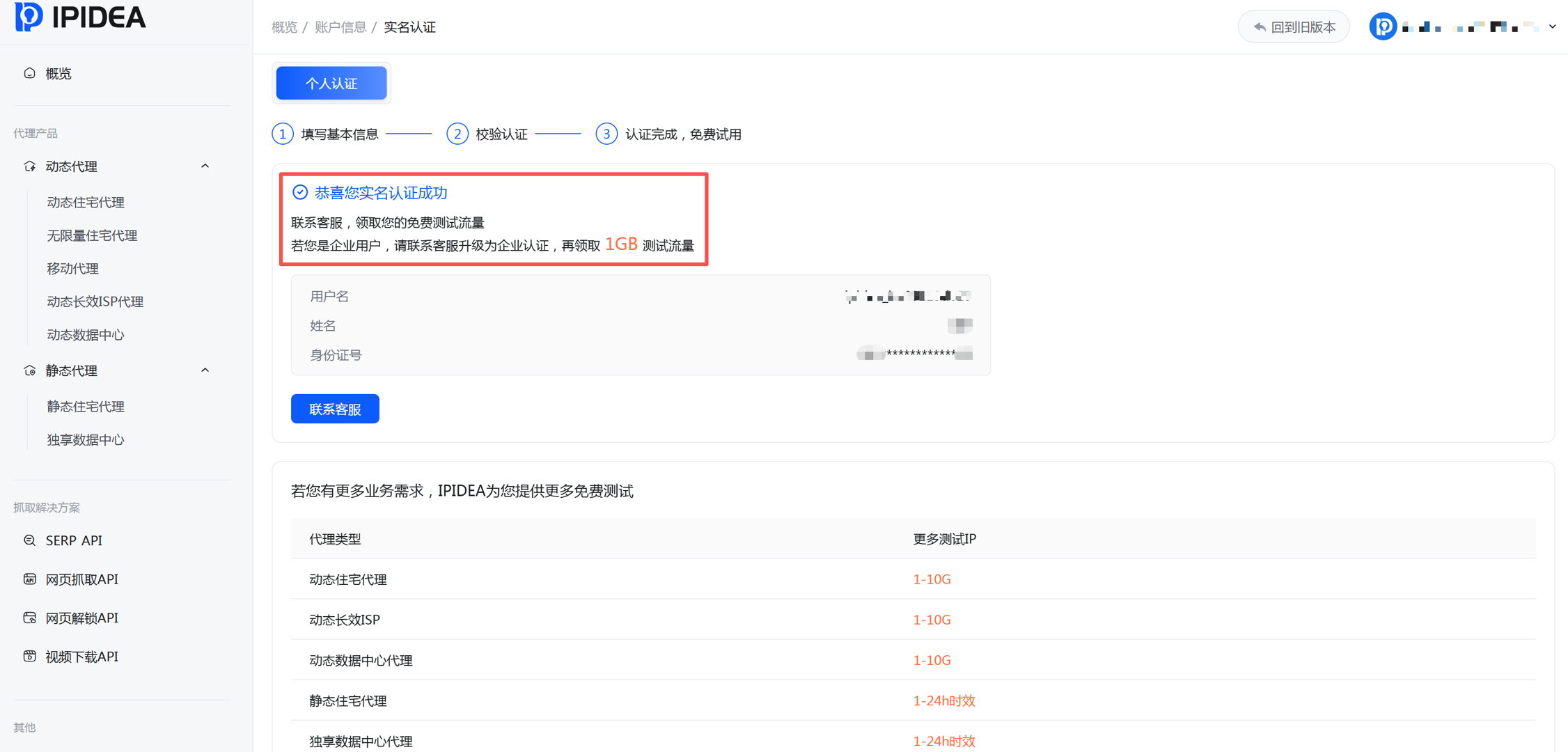
Task: Click the 回到旧版本 button
Action: (x=1294, y=27)
